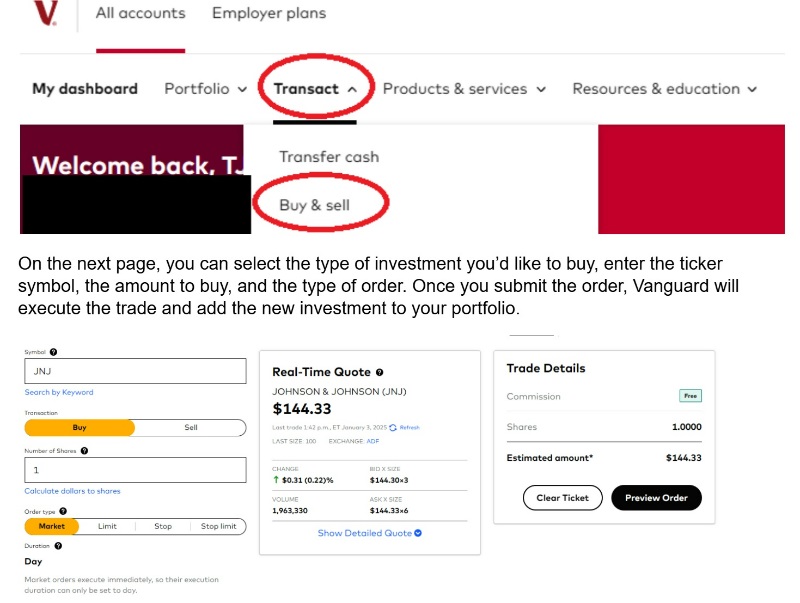Click the Order type help icon

pyautogui.click(x=63, y=511)
